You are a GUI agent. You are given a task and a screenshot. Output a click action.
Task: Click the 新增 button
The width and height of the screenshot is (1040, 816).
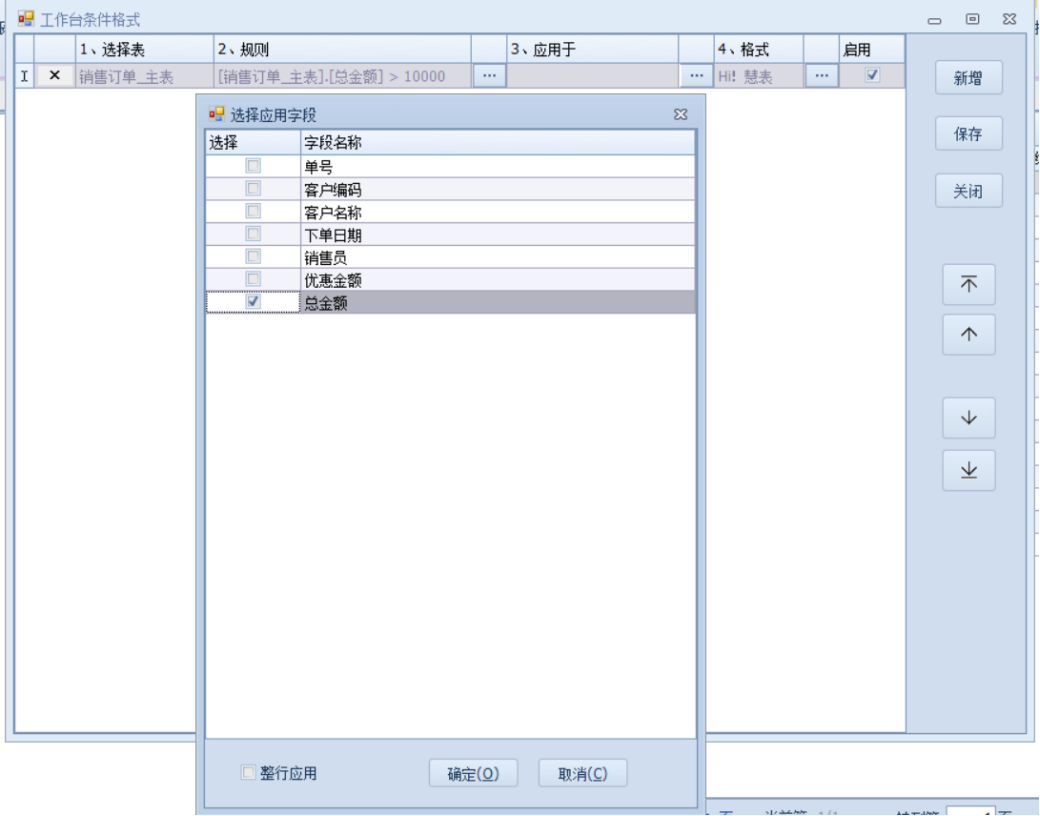[968, 78]
